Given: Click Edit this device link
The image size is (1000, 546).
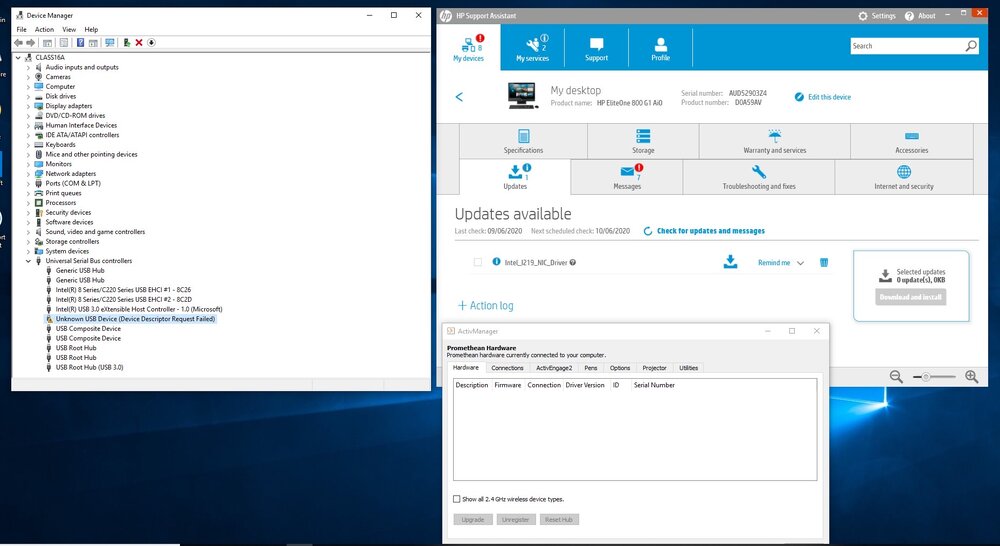Looking at the screenshot, I should click(829, 97).
